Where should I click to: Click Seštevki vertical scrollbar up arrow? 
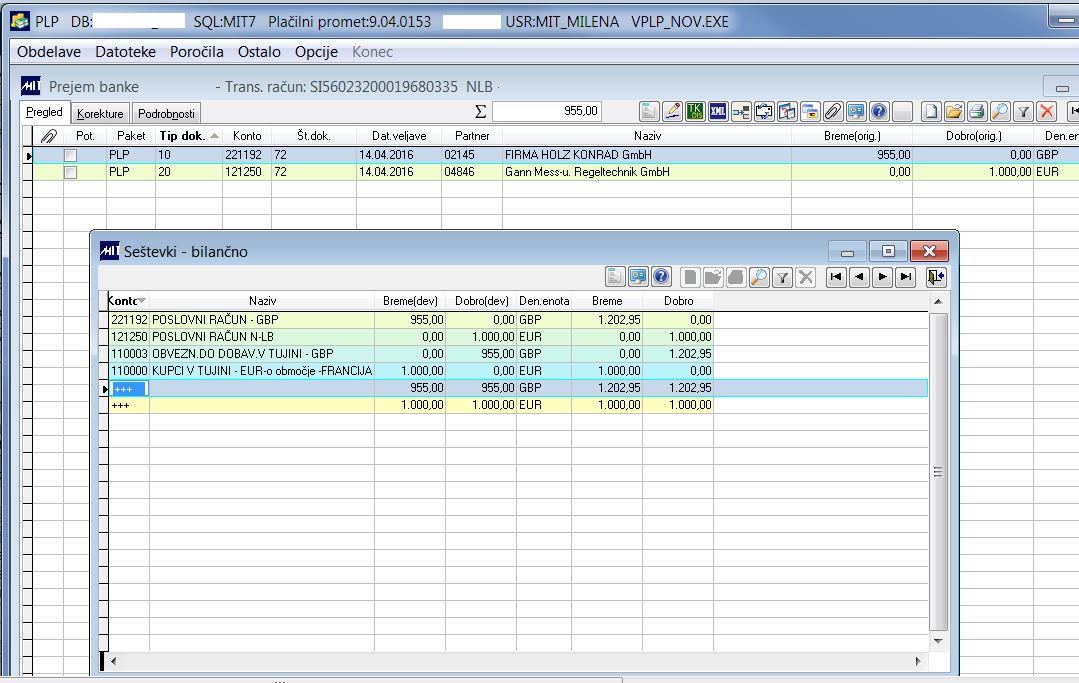[x=938, y=302]
